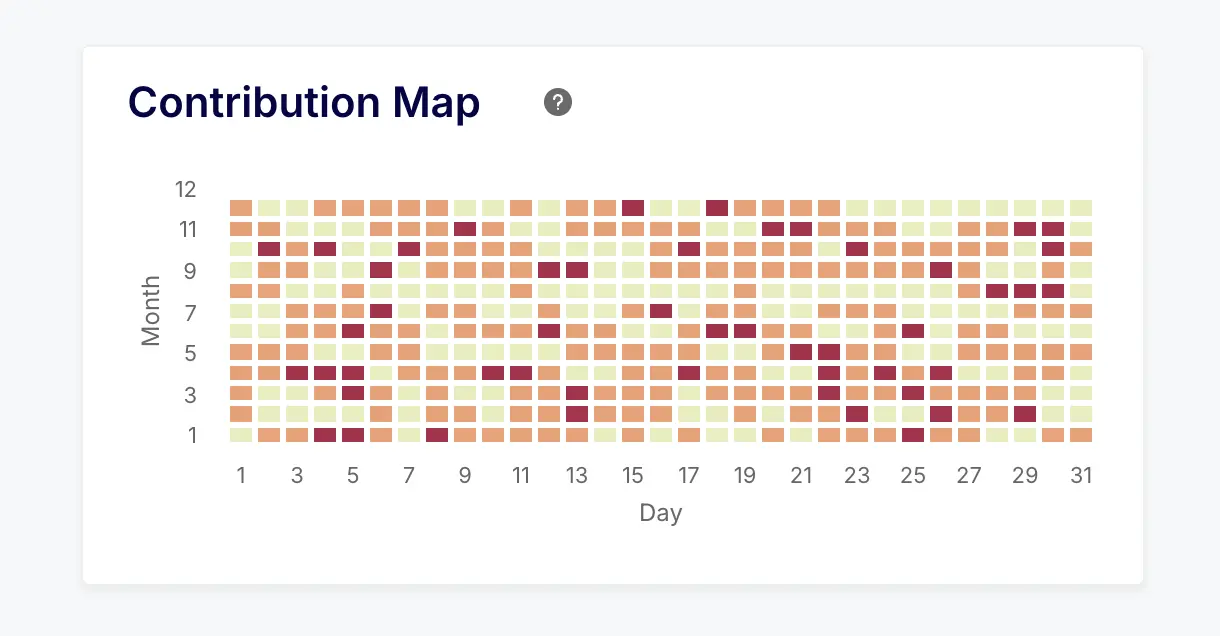This screenshot has width=1220, height=636.
Task: Click the dark red cell at Day 9, Month 11
Action: tap(465, 227)
